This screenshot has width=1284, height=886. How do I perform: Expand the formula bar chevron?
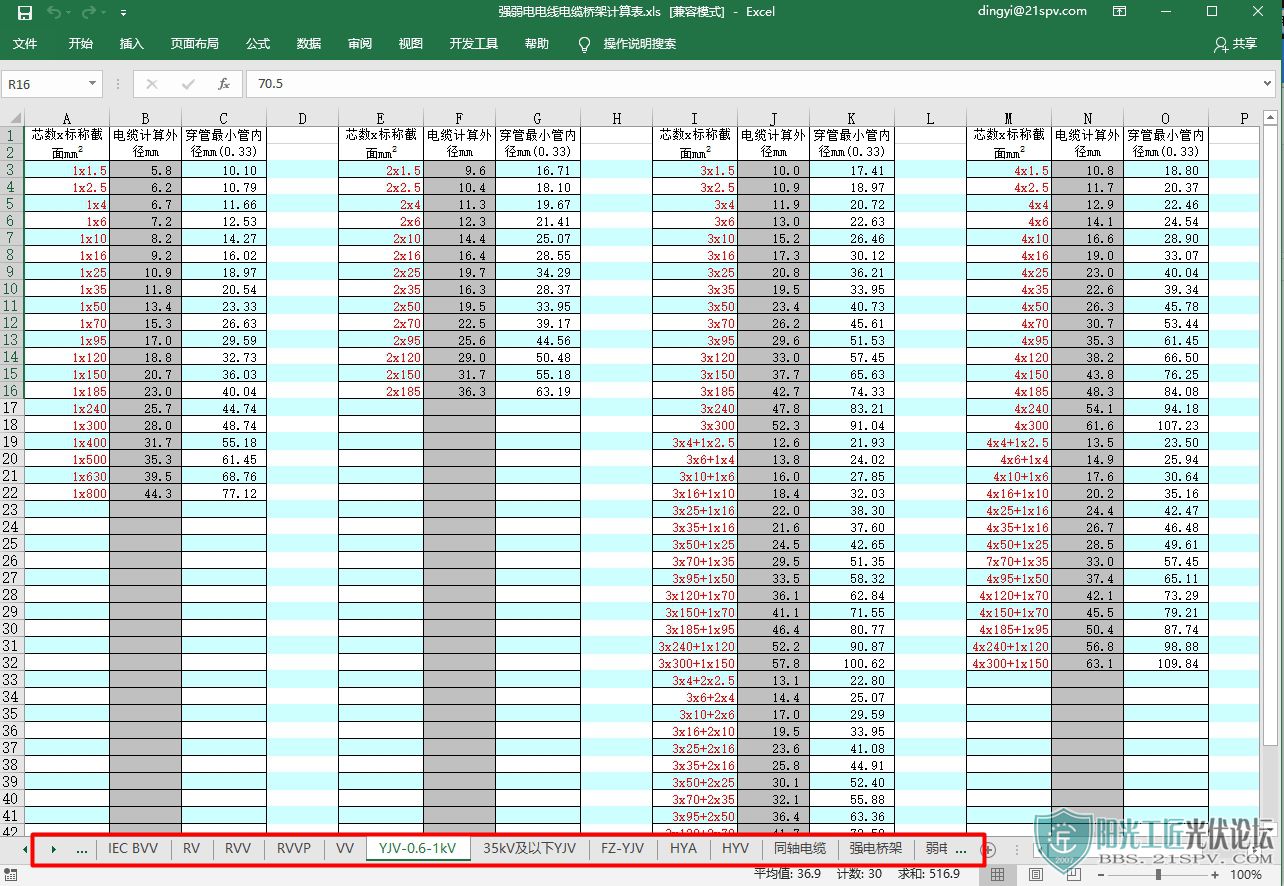(1268, 85)
